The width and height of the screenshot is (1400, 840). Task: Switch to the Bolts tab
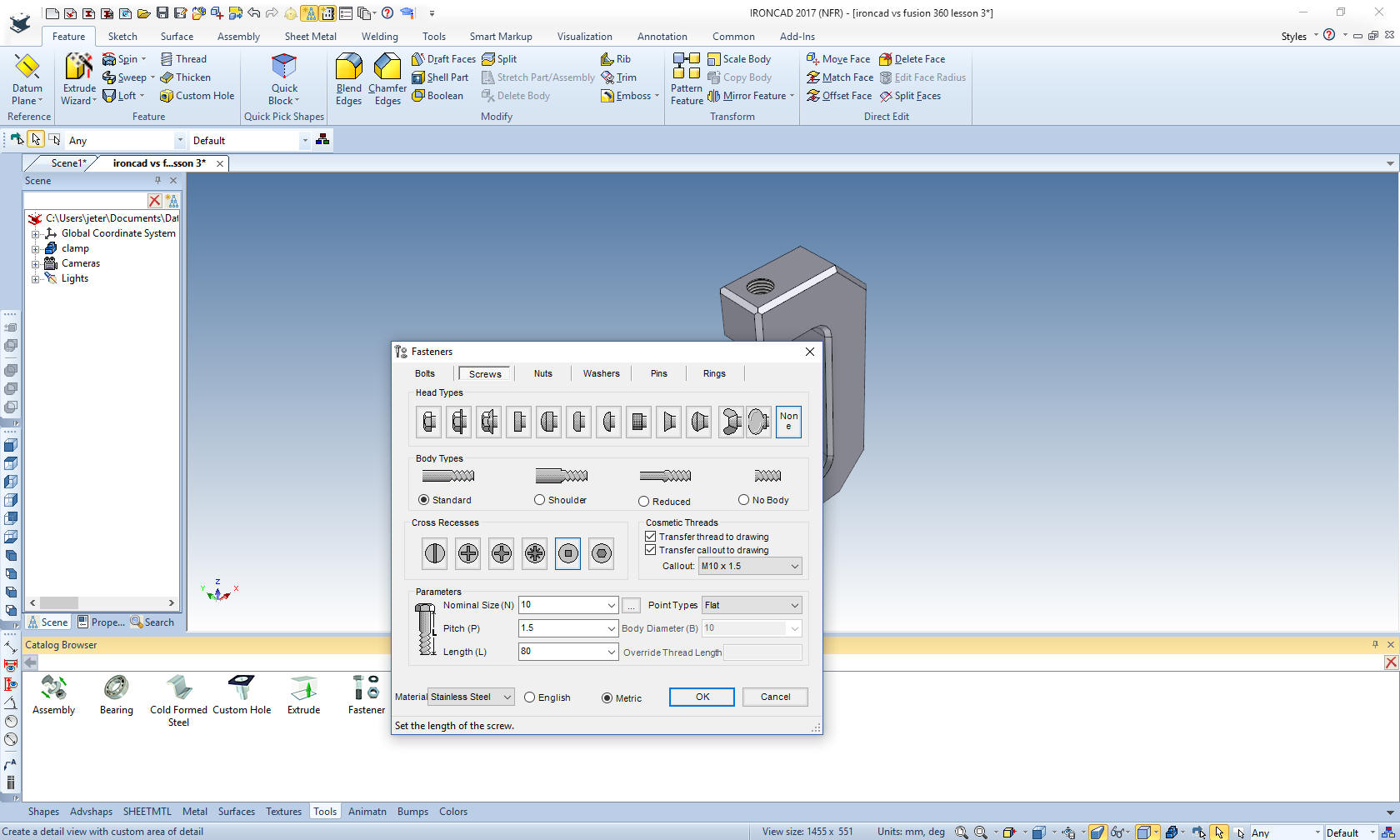point(425,373)
